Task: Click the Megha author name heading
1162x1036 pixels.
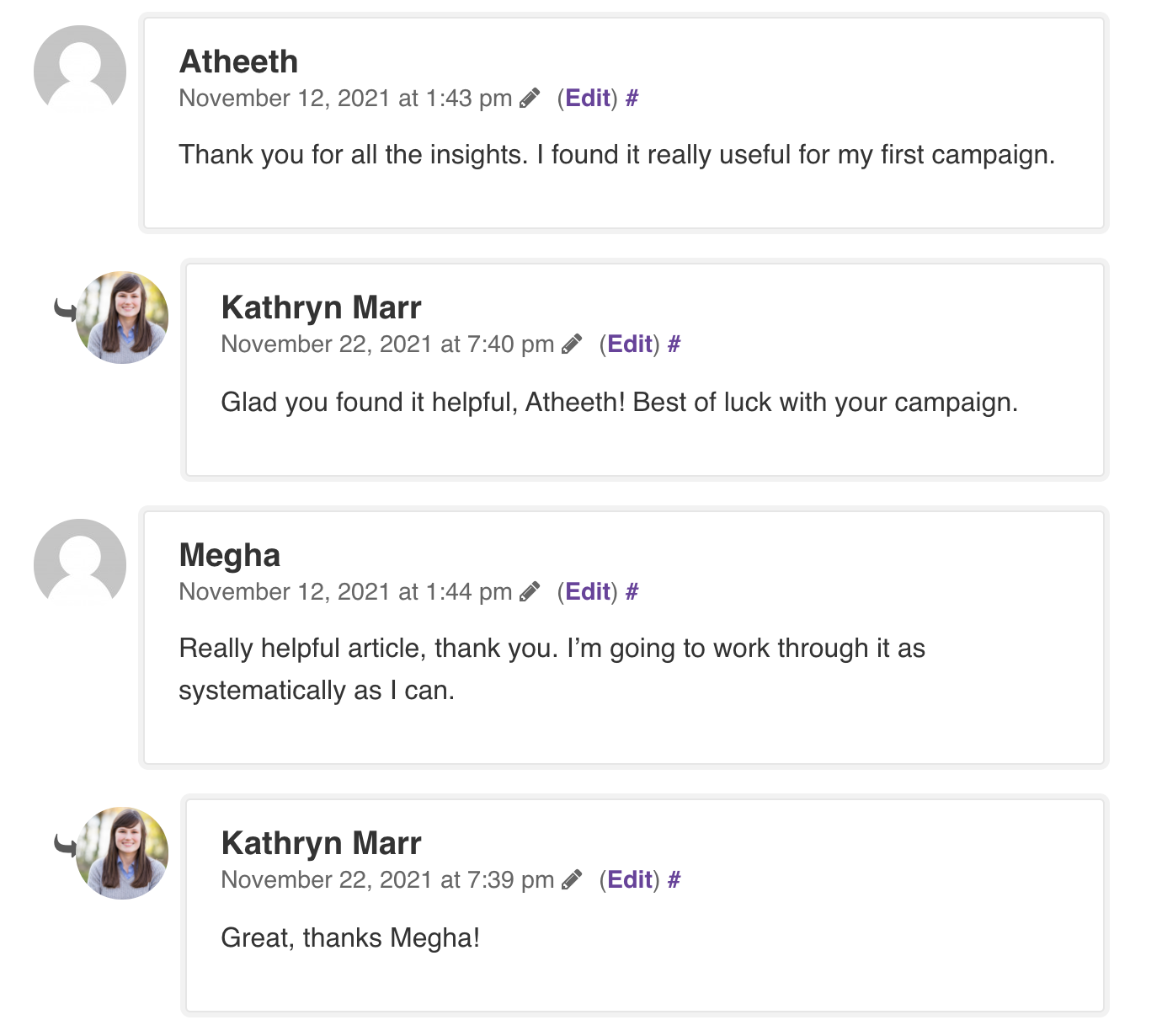Action: tap(230, 556)
